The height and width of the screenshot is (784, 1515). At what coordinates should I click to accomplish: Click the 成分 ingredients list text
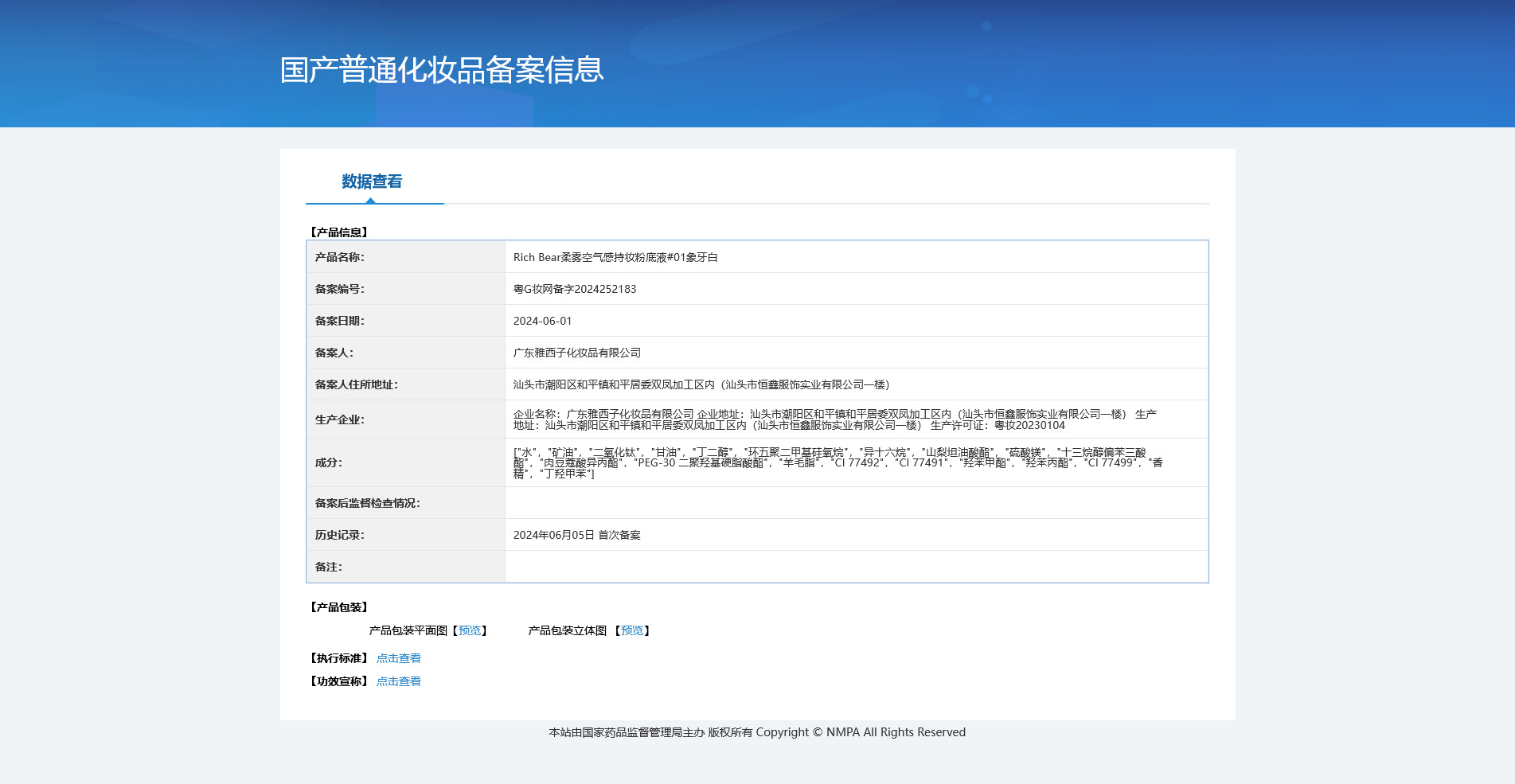coord(838,462)
